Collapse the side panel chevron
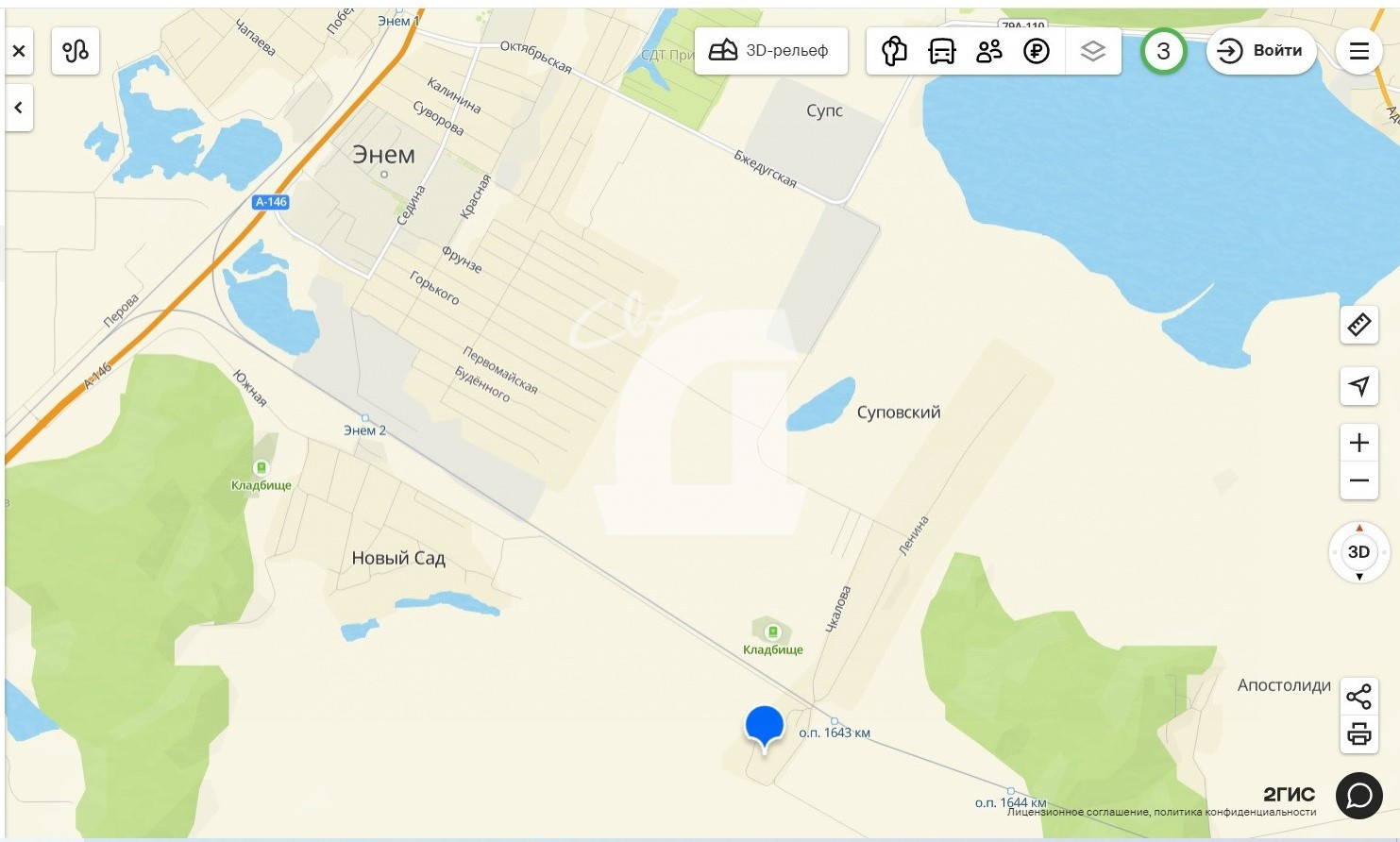This screenshot has width=1400, height=842. 19,108
